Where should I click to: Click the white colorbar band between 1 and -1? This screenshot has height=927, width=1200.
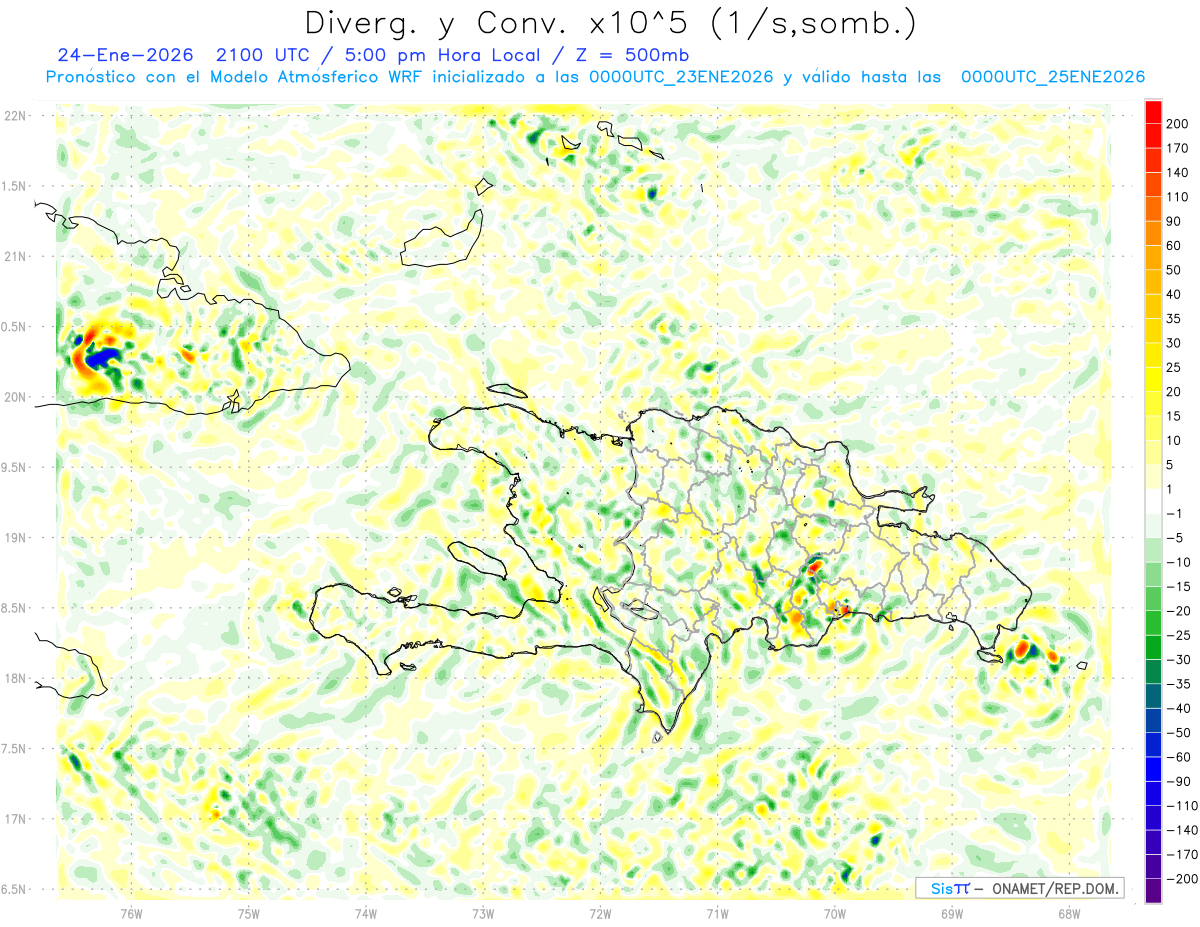coord(1154,502)
